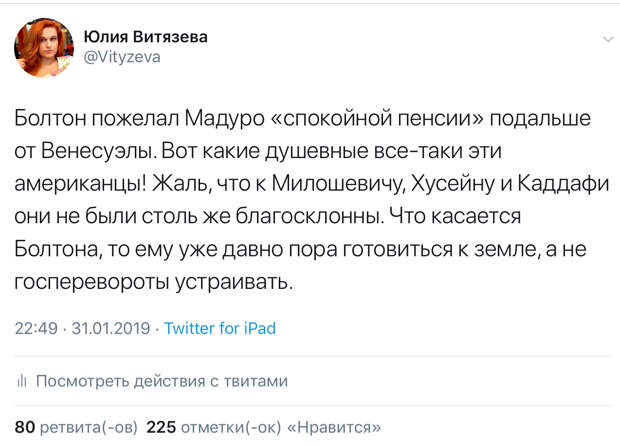
Task: Click the name Каддафи in the tweet
Action: (563, 183)
